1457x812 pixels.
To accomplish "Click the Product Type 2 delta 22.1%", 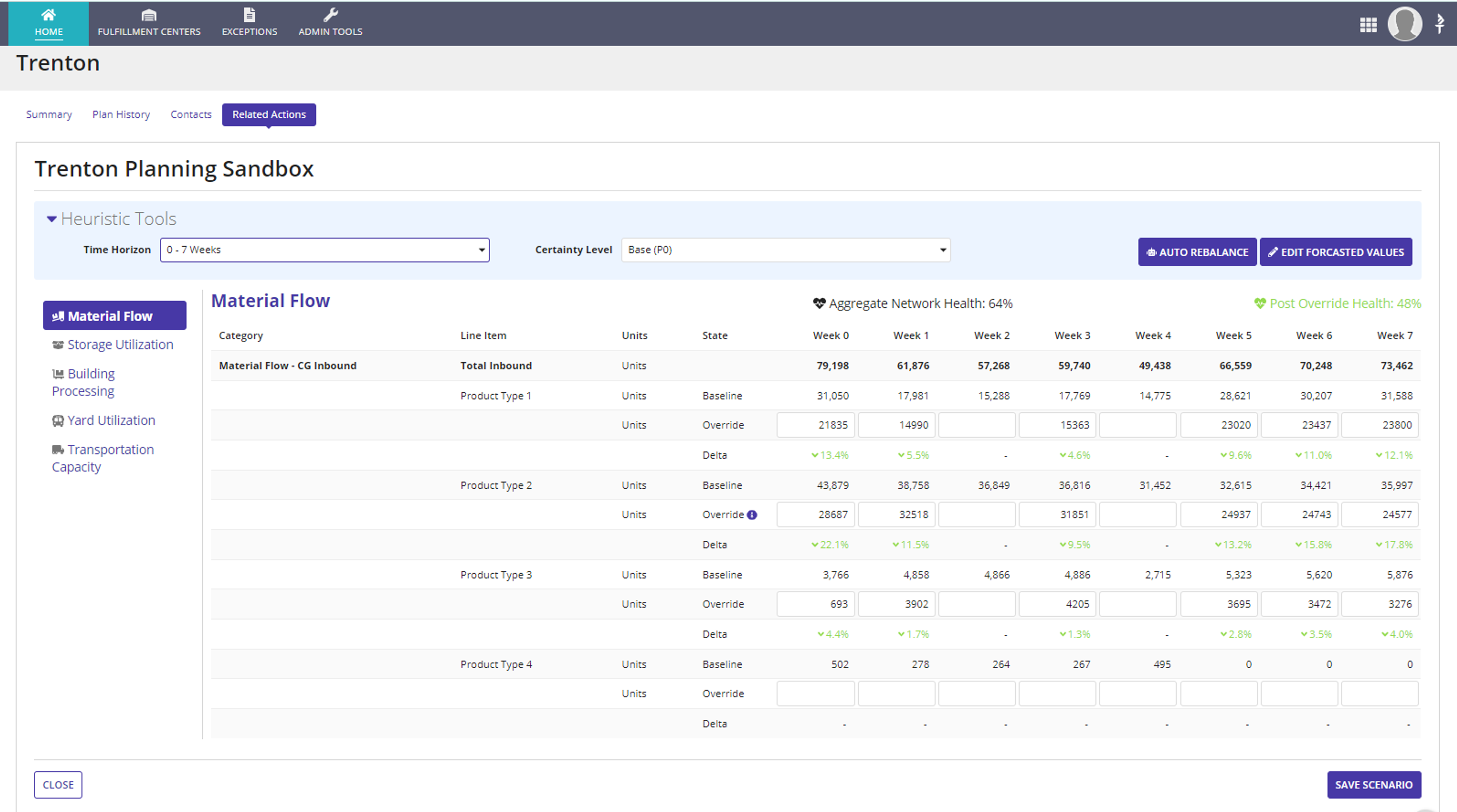I will click(830, 544).
